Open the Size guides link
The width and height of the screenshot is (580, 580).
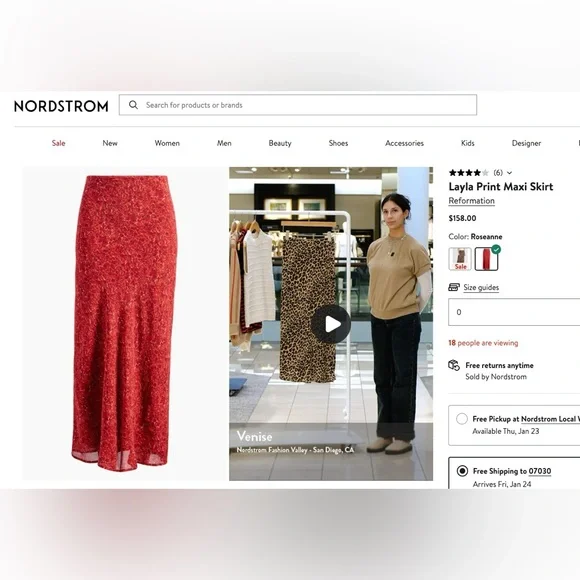[481, 287]
